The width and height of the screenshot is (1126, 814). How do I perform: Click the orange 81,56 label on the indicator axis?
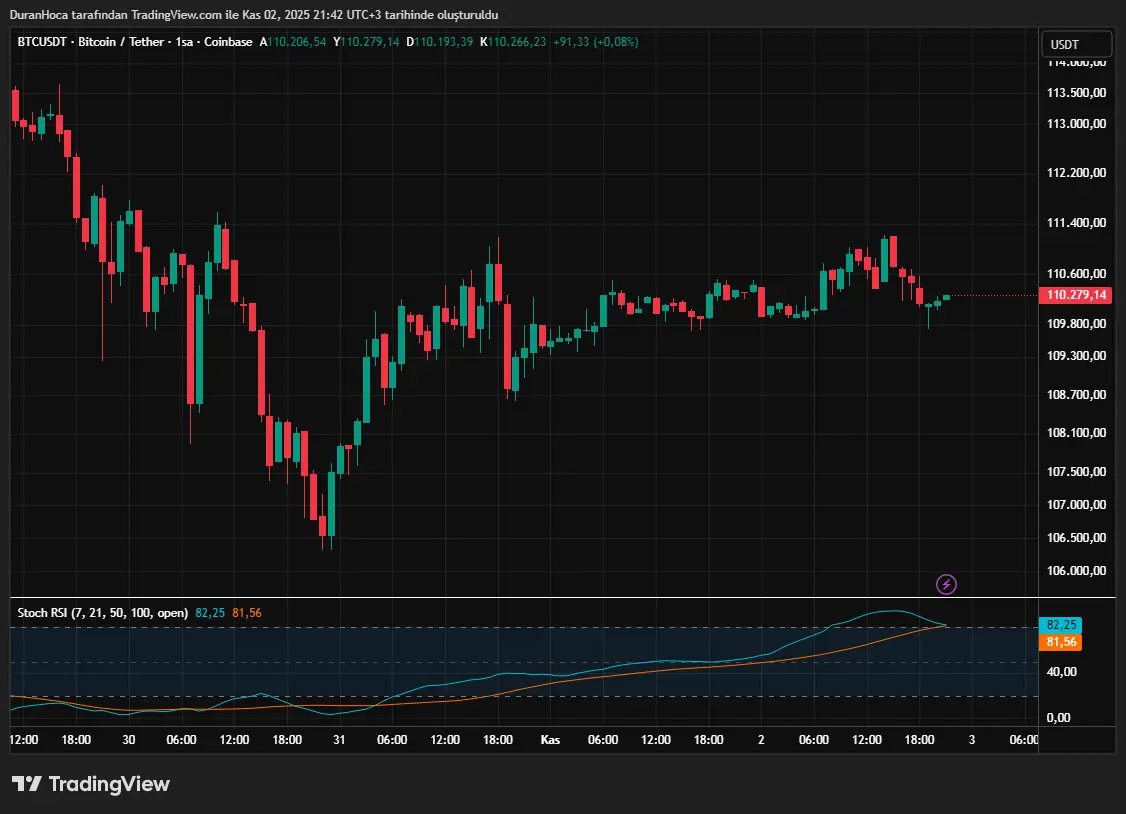pyautogui.click(x=1062, y=642)
